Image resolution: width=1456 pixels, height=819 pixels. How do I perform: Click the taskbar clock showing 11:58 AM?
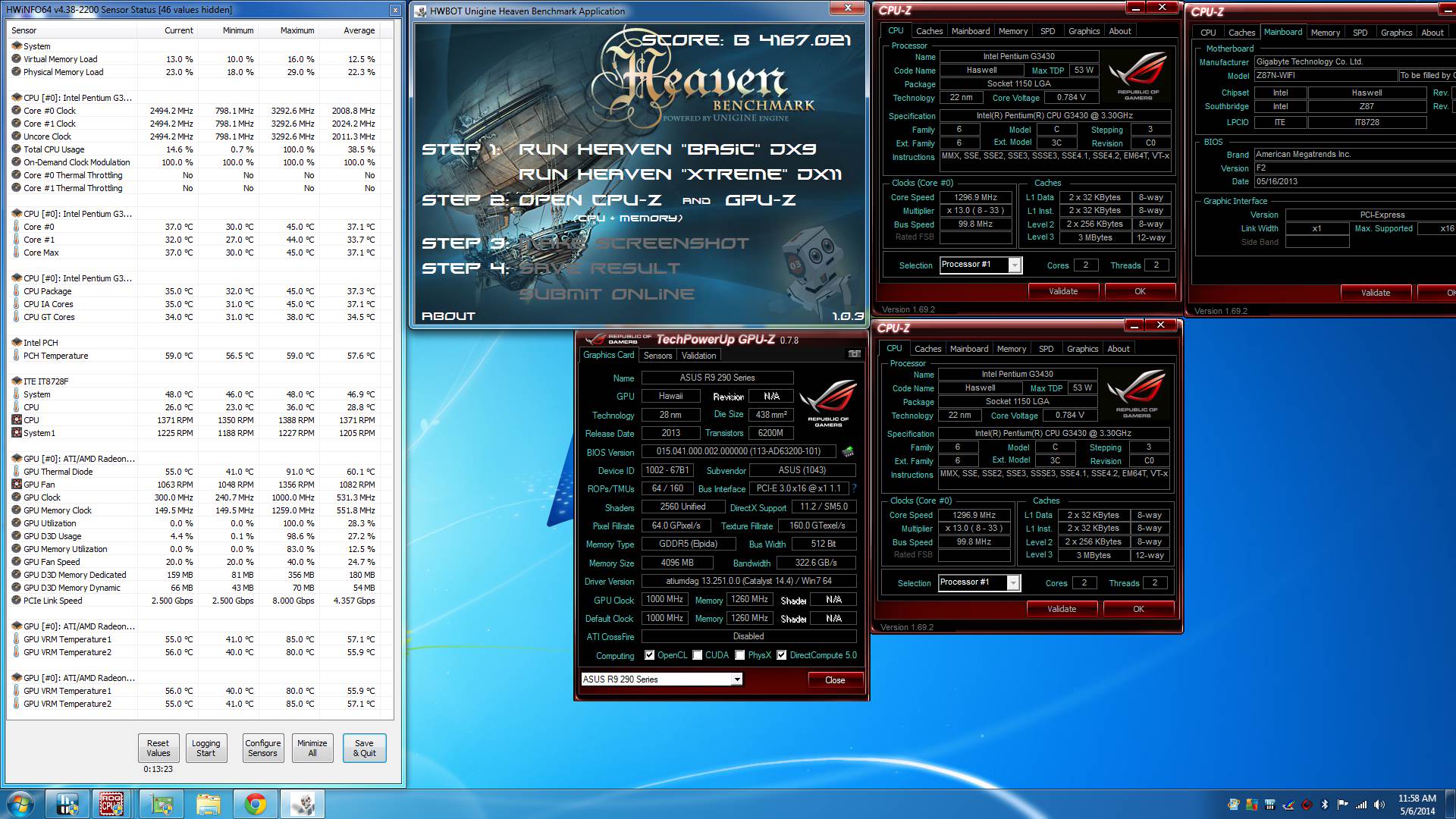(x=1417, y=805)
